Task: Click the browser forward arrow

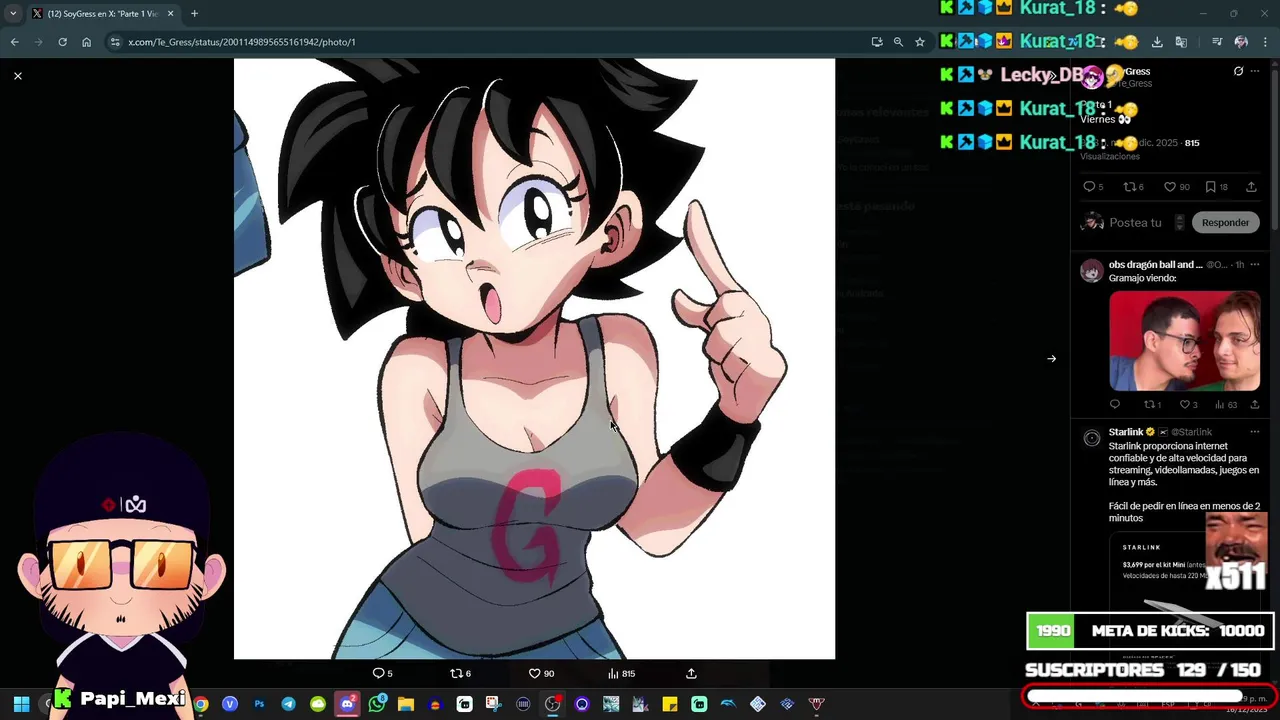Action: 38,42
